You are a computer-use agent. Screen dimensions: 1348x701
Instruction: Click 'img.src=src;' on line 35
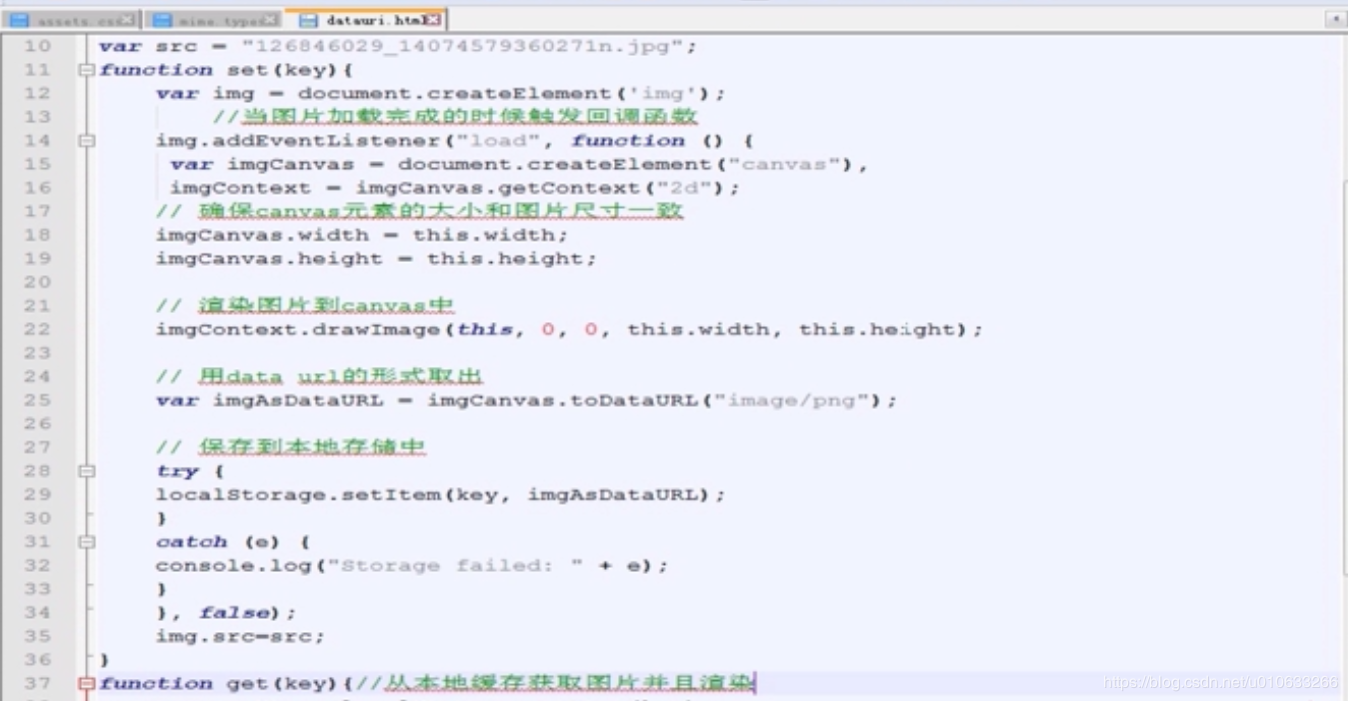(x=240, y=637)
